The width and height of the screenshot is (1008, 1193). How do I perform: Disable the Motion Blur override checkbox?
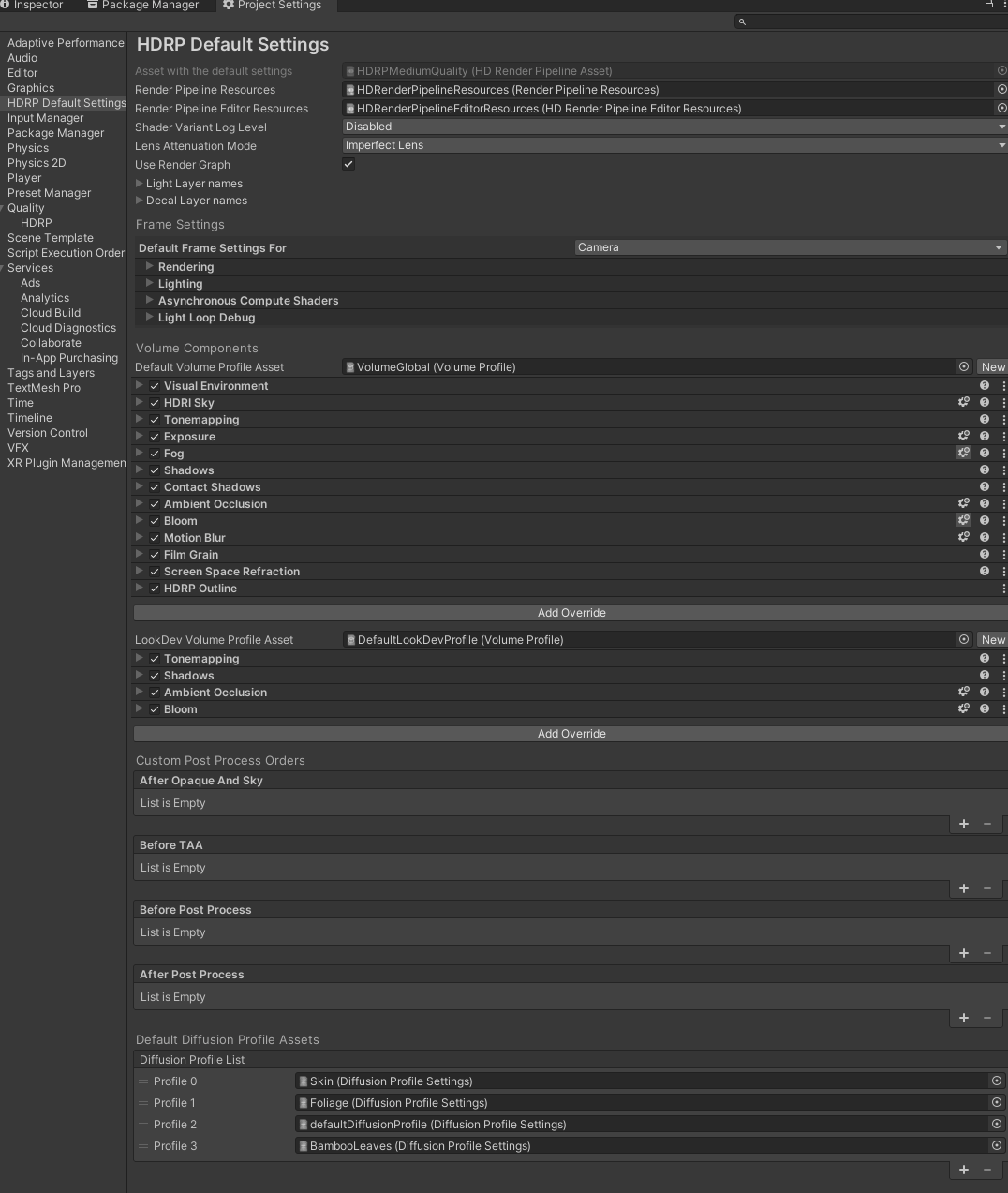tap(155, 537)
